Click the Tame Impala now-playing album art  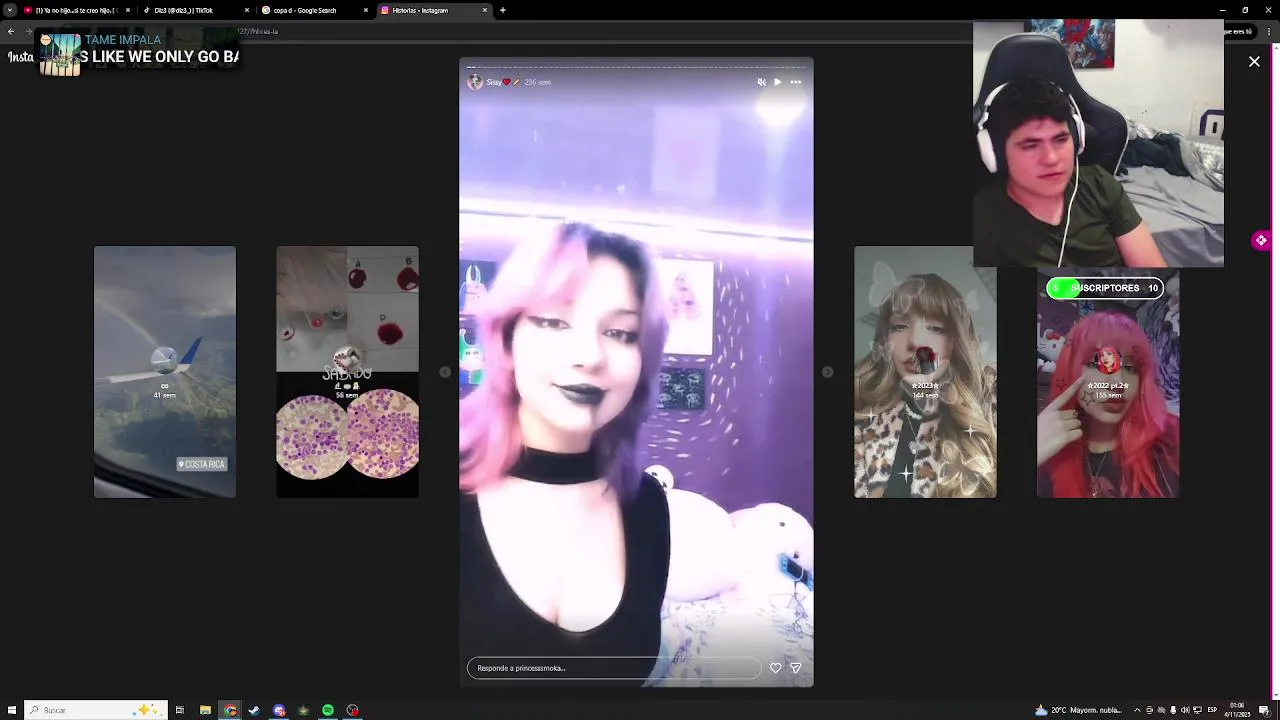click(60, 55)
